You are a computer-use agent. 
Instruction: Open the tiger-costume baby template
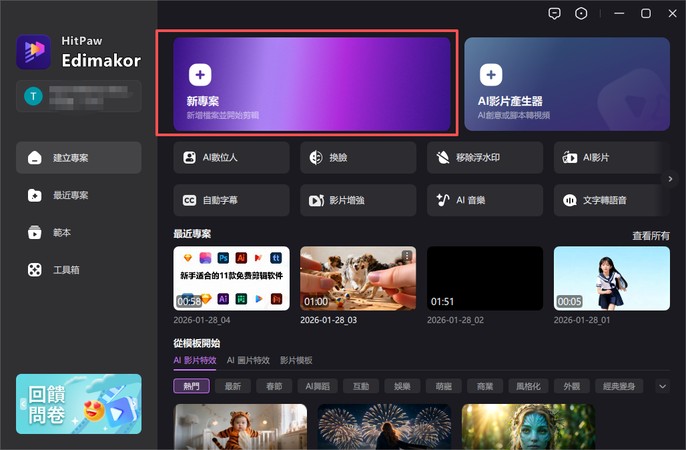[240, 427]
